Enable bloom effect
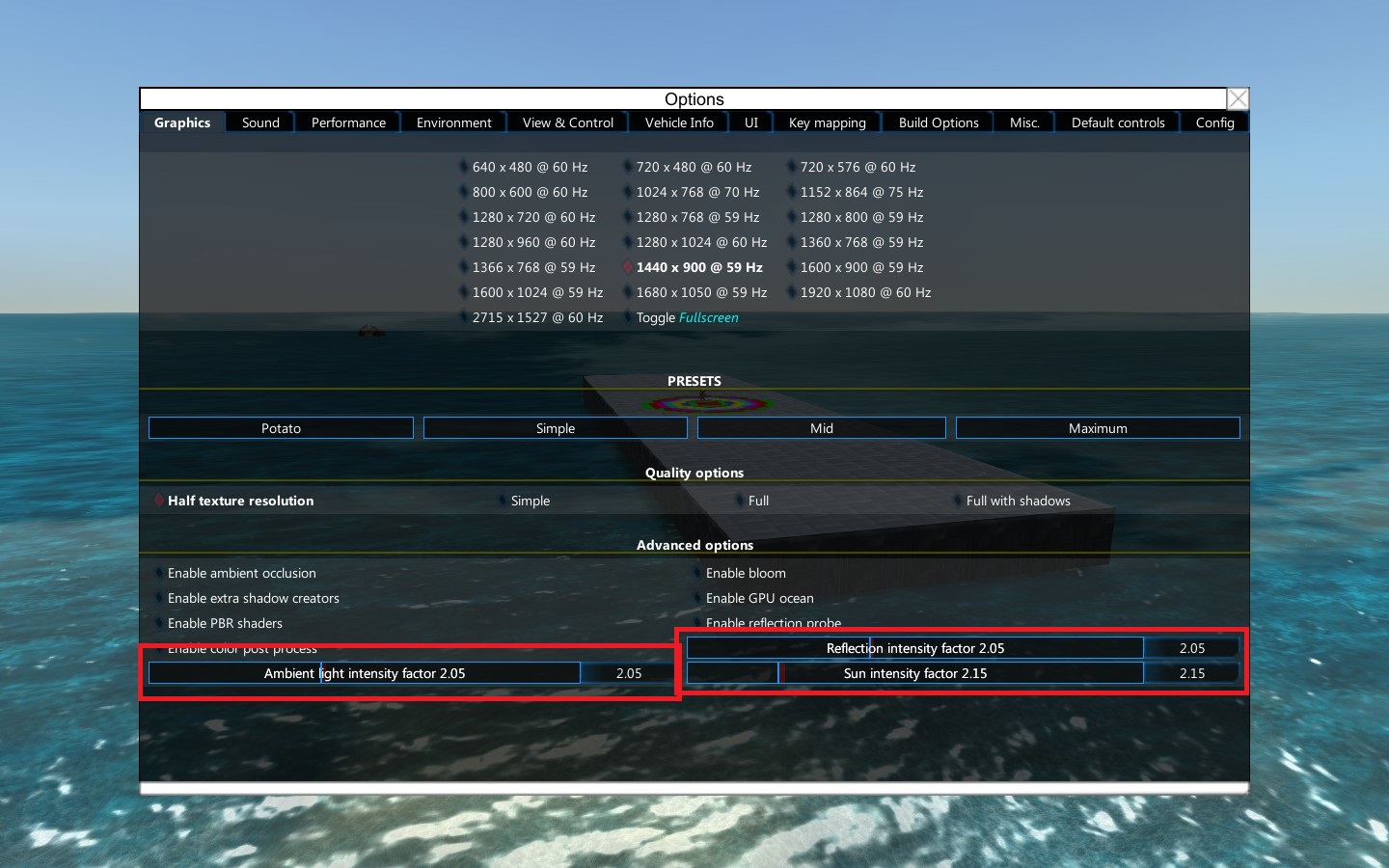Viewport: 1389px width, 868px height. click(x=745, y=573)
